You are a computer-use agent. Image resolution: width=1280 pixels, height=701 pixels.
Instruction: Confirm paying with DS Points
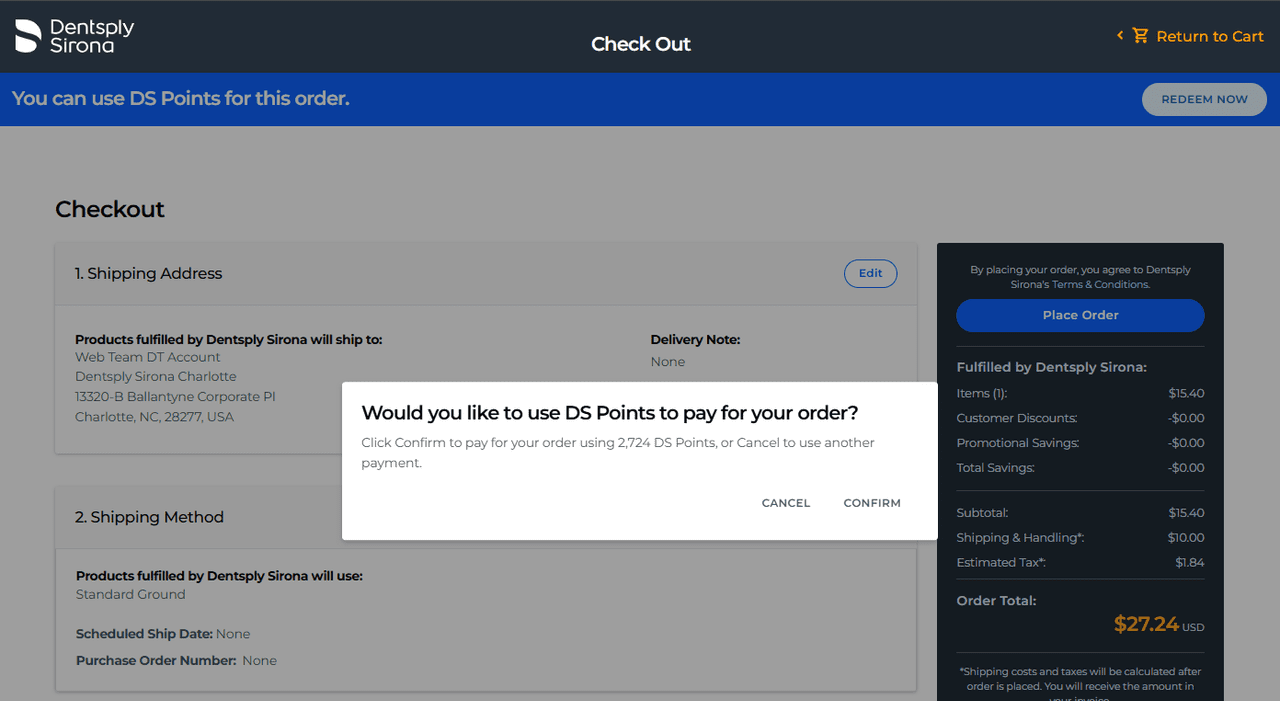[872, 503]
